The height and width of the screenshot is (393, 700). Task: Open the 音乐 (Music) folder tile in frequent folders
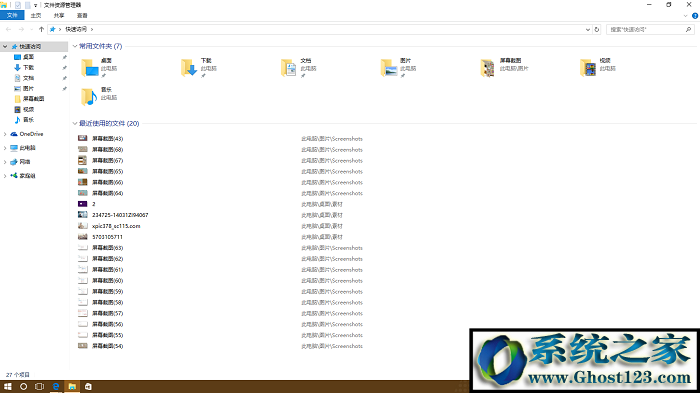tap(99, 96)
